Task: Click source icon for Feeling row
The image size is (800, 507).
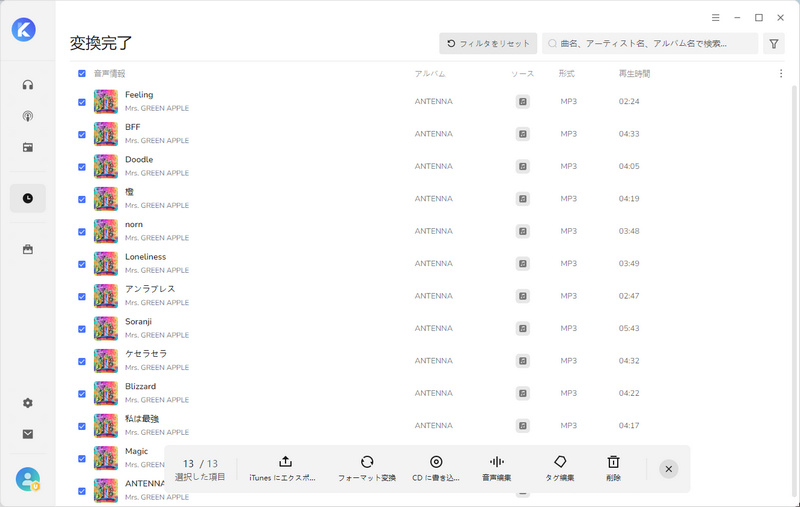Action: 522,102
